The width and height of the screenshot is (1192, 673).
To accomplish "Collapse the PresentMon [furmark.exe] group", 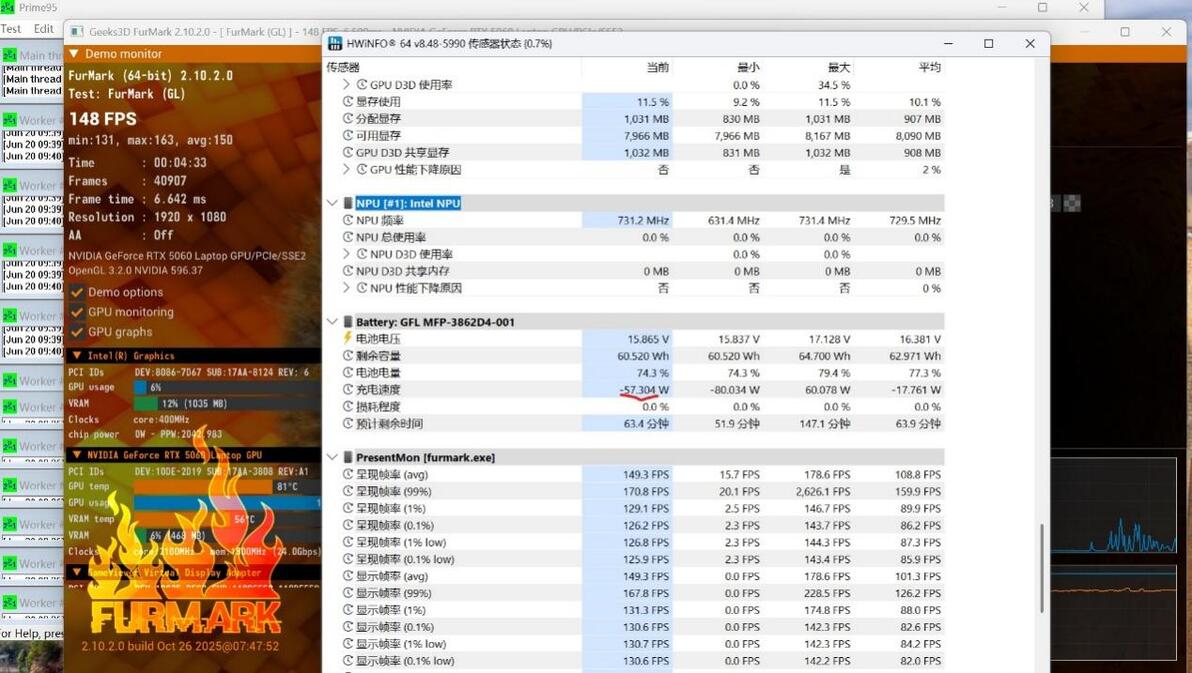I will click(332, 457).
